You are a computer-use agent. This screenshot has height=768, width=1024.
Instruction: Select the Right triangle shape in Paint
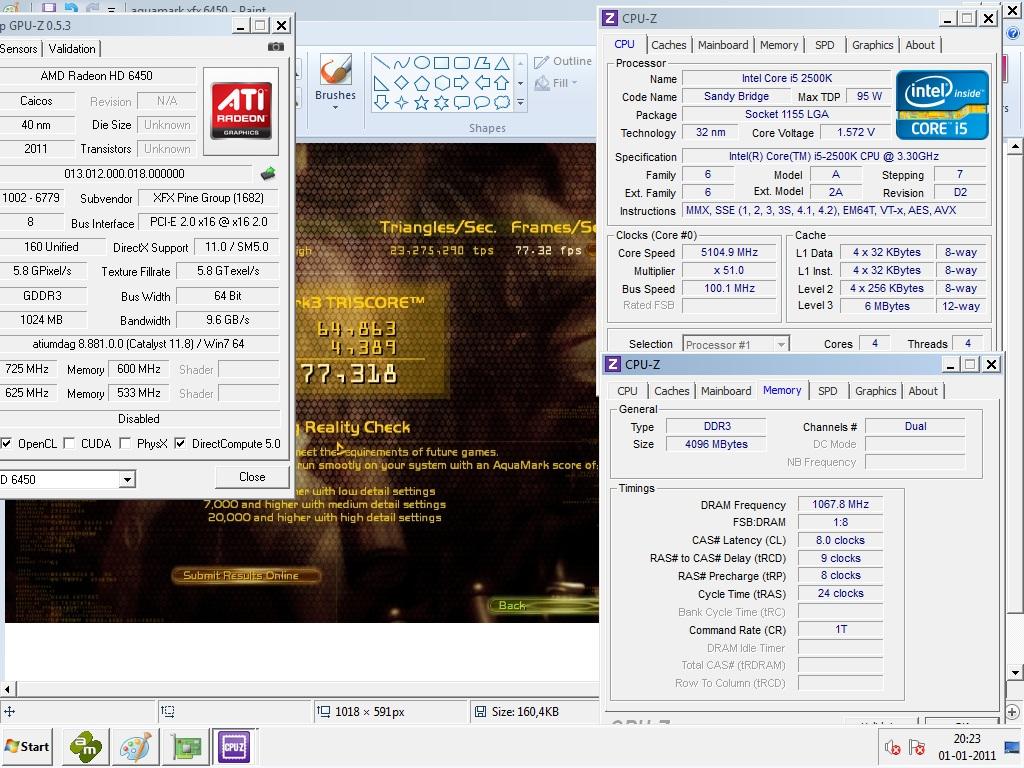pos(382,83)
